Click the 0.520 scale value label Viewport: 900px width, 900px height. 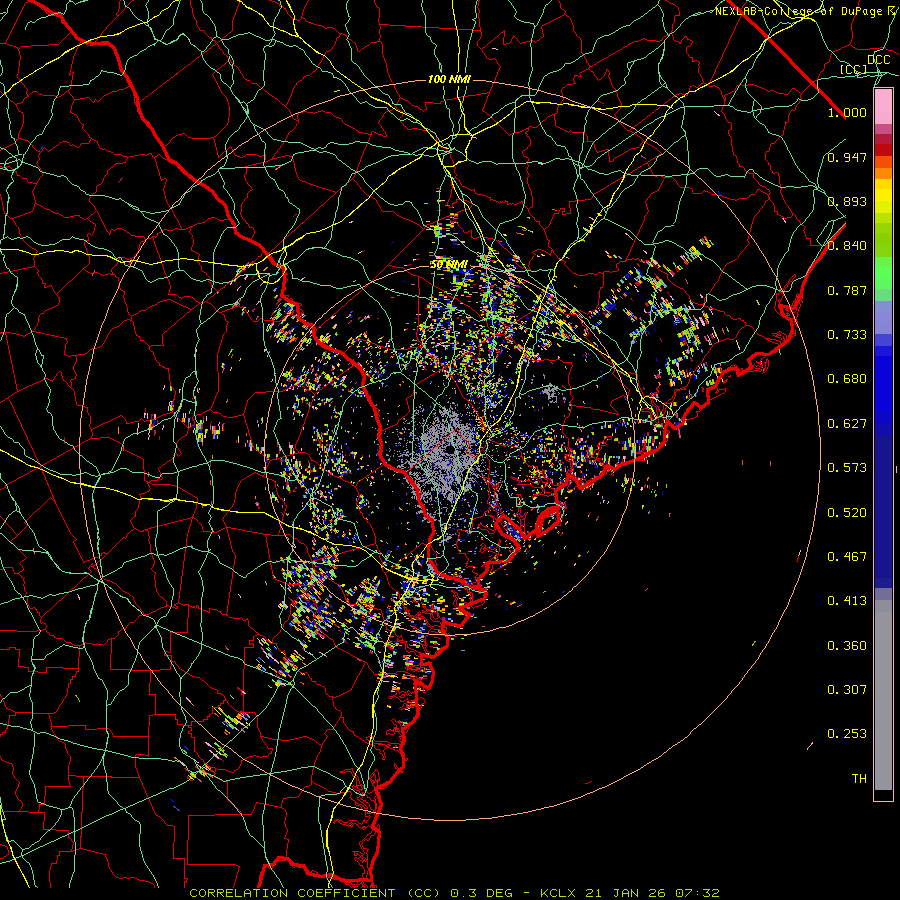(847, 513)
